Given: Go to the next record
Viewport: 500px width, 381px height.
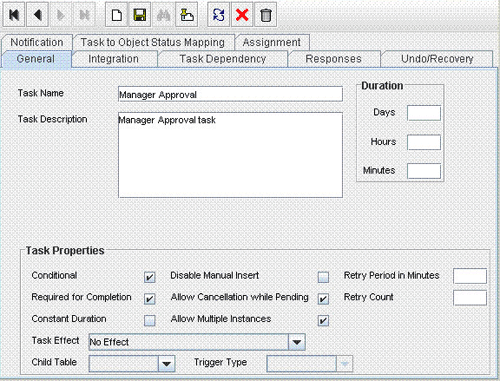Looking at the screenshot, I should click(60, 15).
